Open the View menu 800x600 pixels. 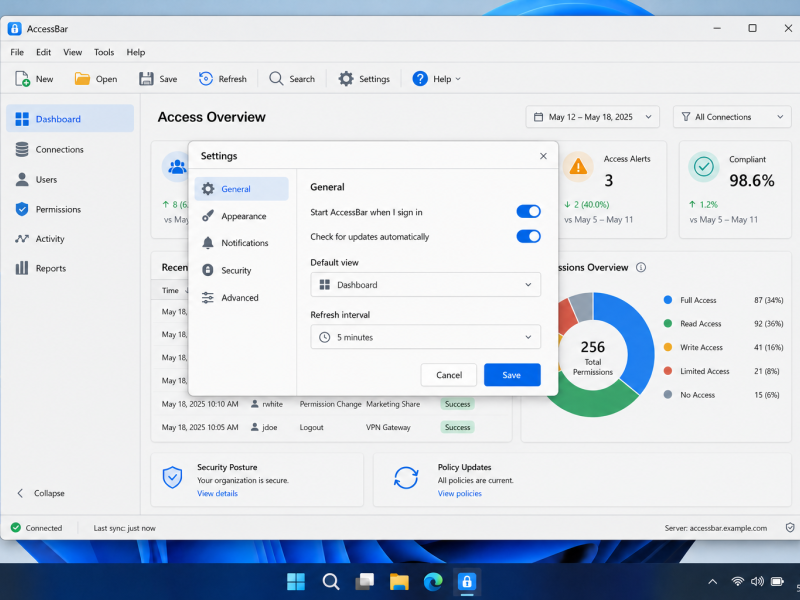[72, 52]
